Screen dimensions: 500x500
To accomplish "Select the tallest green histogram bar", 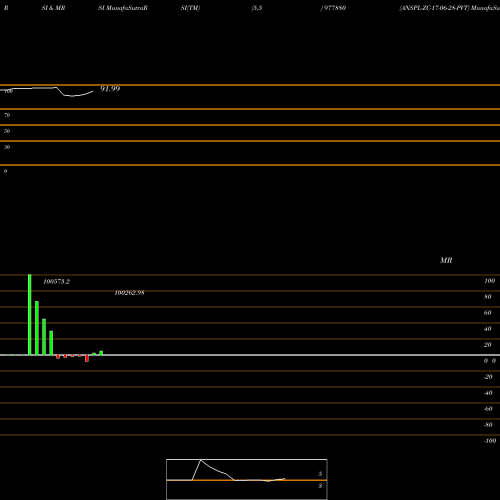I will [30, 315].
